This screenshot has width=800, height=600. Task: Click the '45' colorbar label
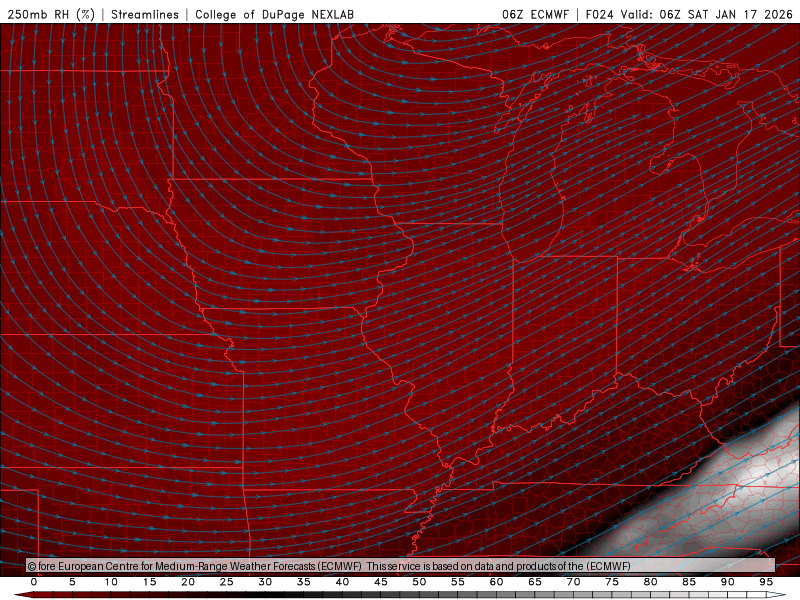coord(381,582)
